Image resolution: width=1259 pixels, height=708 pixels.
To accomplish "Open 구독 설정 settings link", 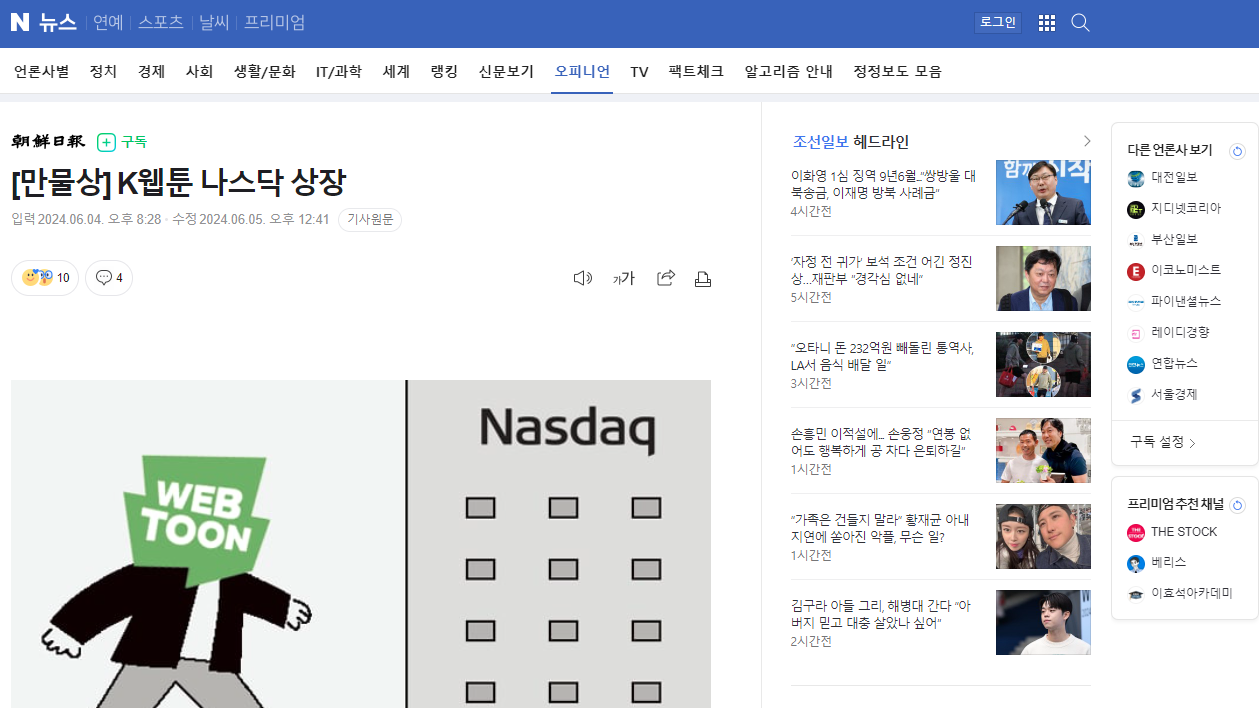I will [1163, 442].
